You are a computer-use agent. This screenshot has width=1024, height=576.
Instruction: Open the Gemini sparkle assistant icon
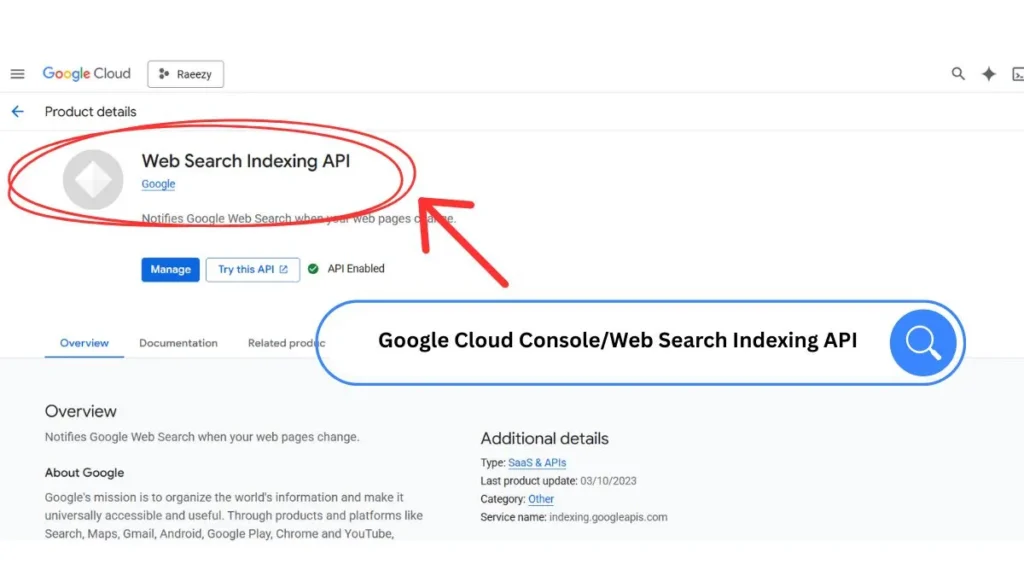(989, 74)
